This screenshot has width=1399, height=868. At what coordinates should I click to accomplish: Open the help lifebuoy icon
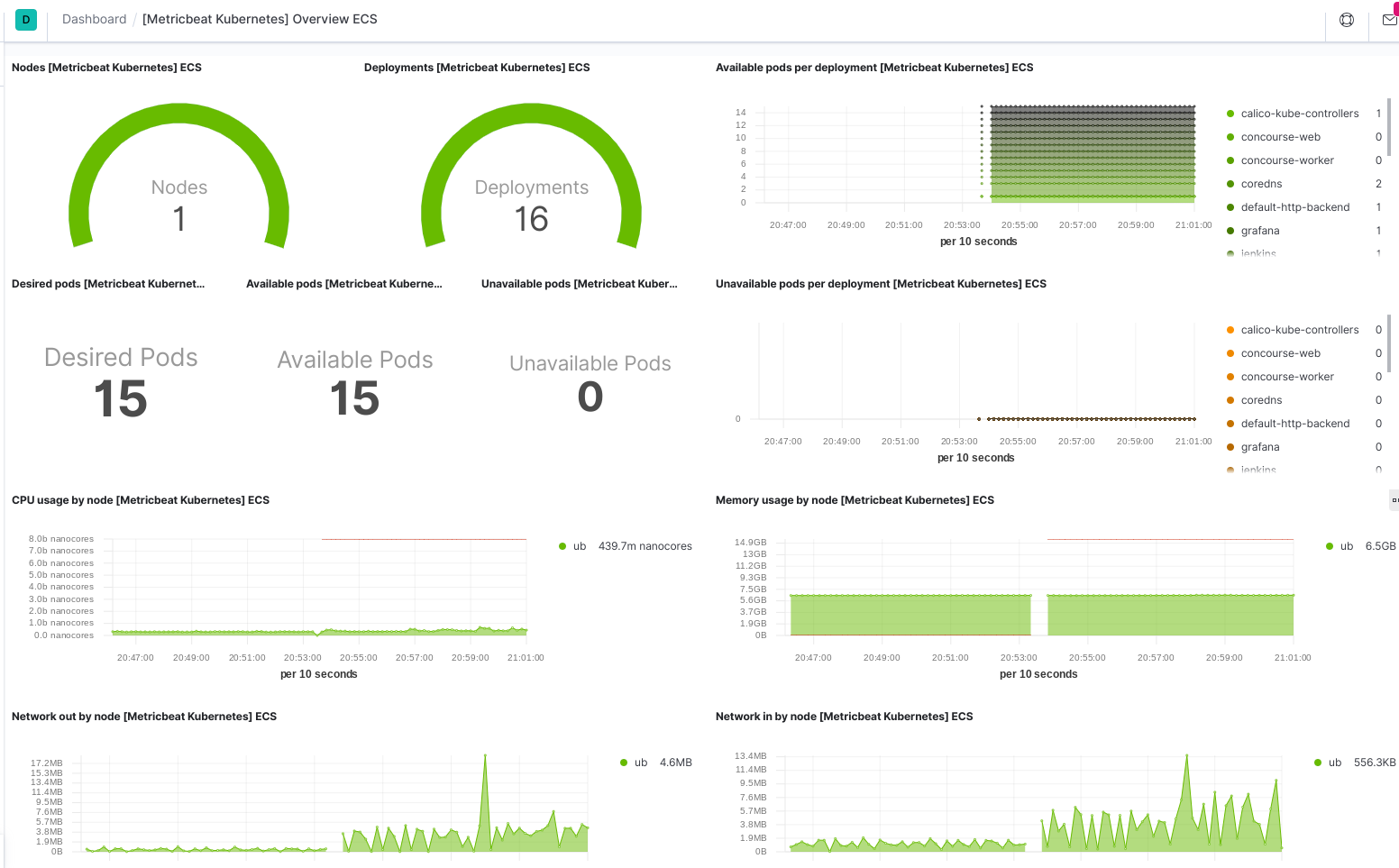pos(1347,20)
